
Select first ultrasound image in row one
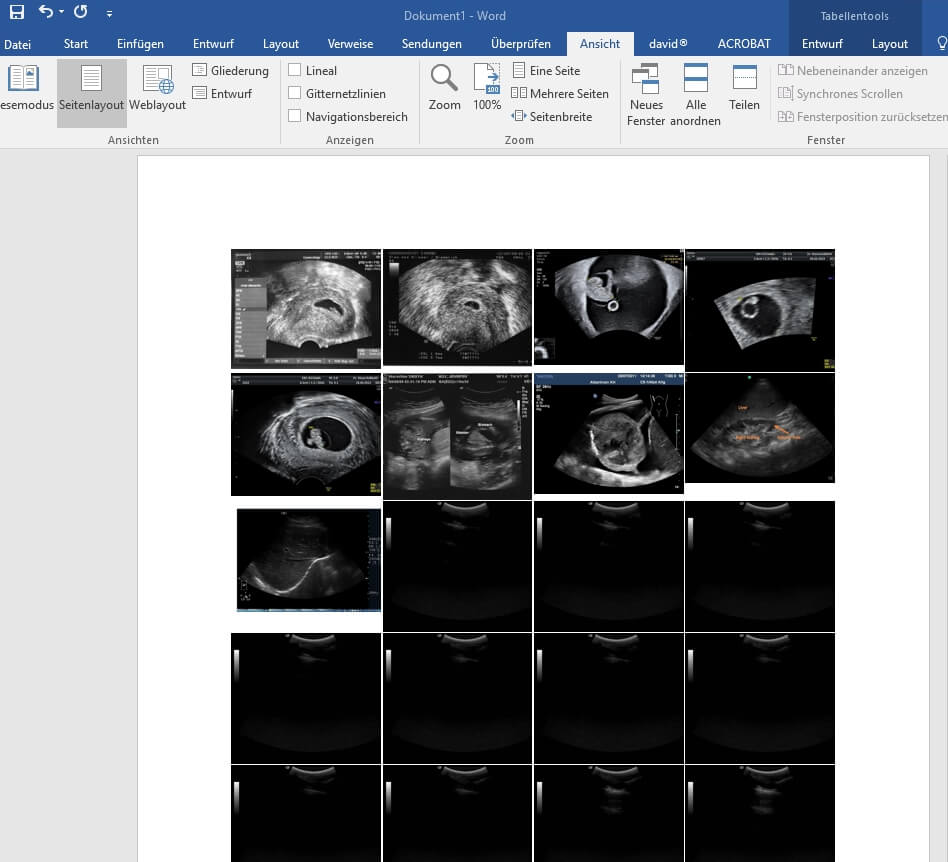[306, 308]
